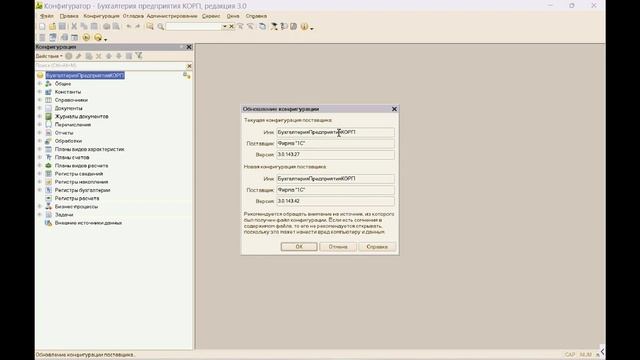Screen dimensions: 640x360
Task: Clear the Конфигурация panel search field
Action: [189, 66]
